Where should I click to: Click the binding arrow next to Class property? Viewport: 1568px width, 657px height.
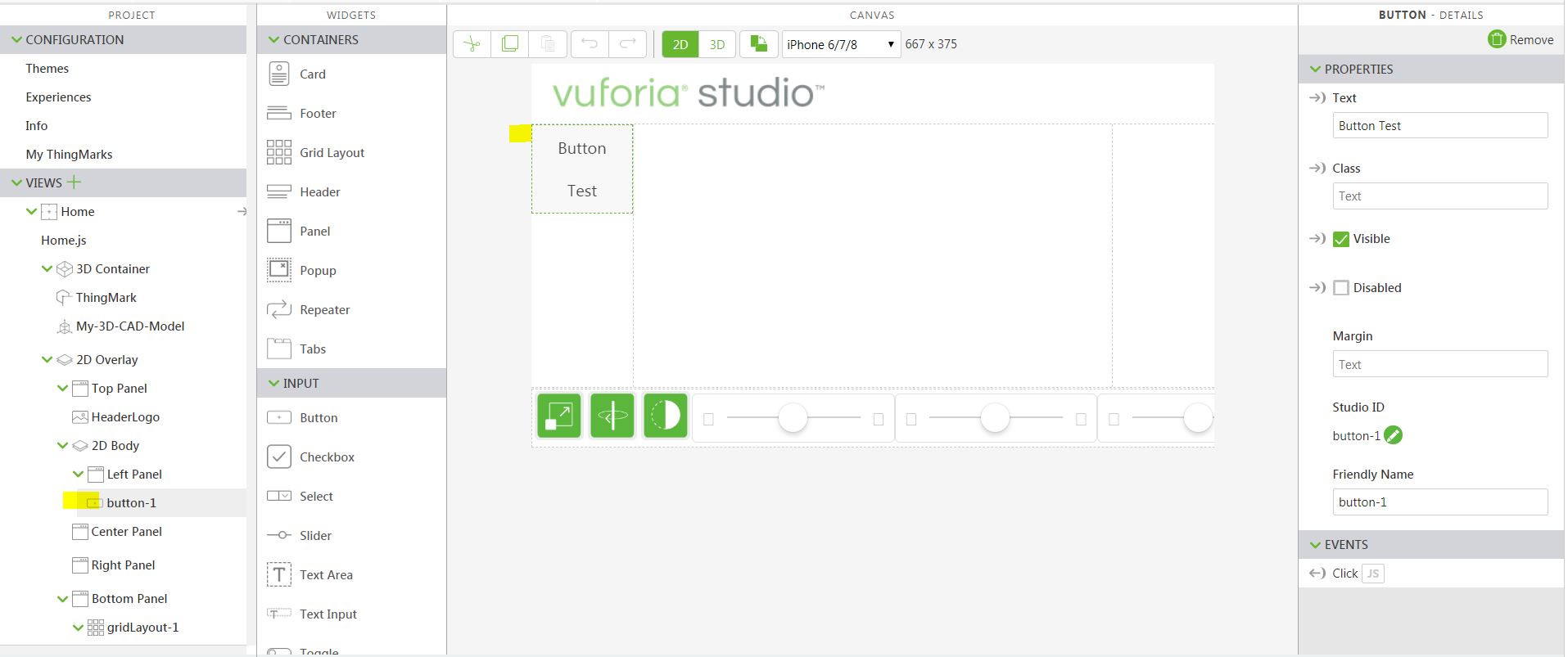[x=1317, y=169]
